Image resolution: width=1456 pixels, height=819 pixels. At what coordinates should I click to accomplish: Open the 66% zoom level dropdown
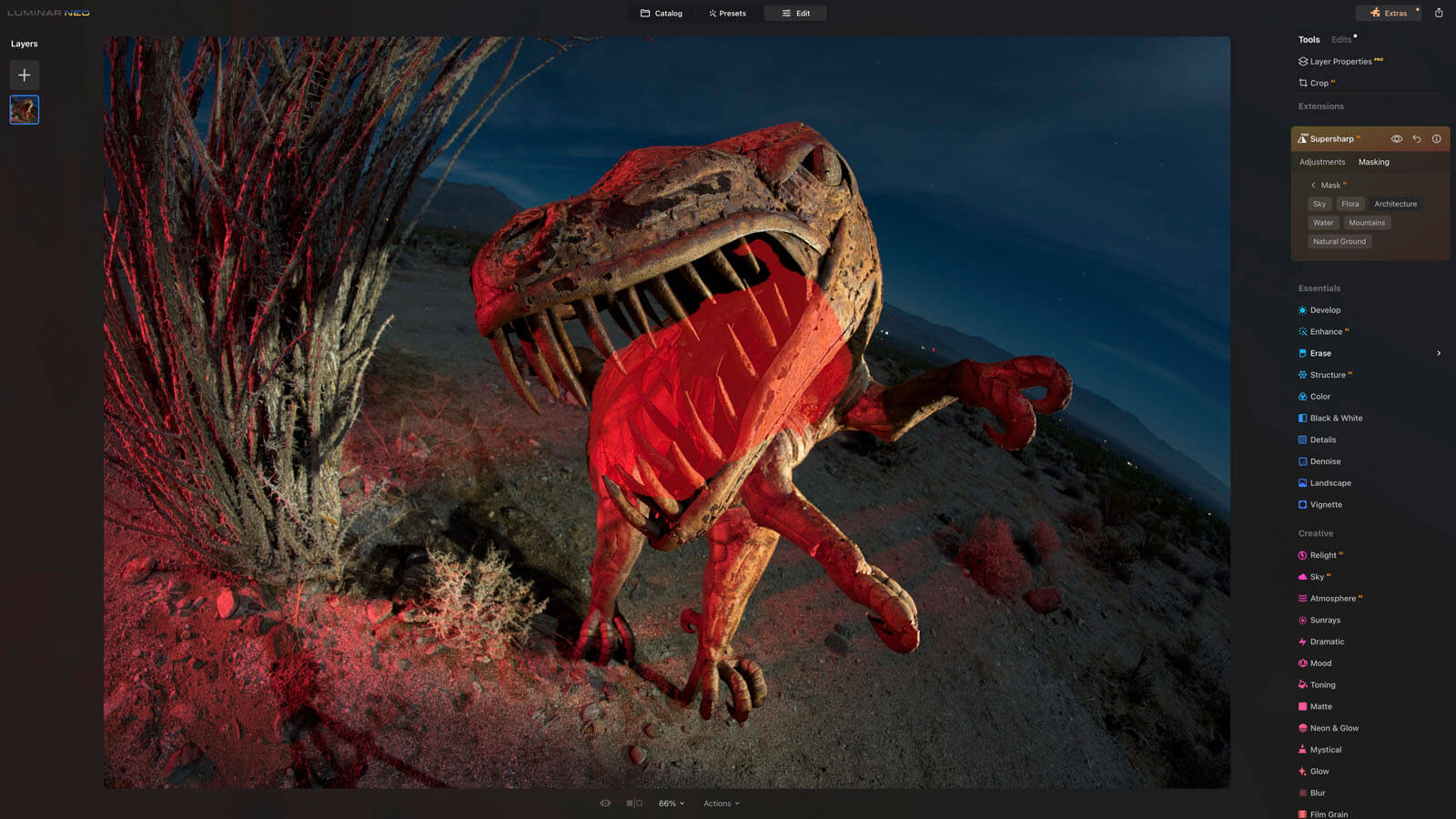[x=672, y=804]
